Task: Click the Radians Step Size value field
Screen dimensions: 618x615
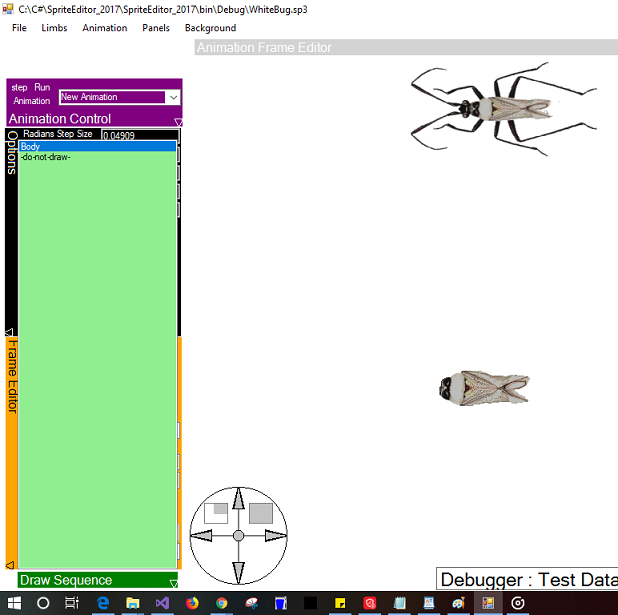Action: [140, 135]
